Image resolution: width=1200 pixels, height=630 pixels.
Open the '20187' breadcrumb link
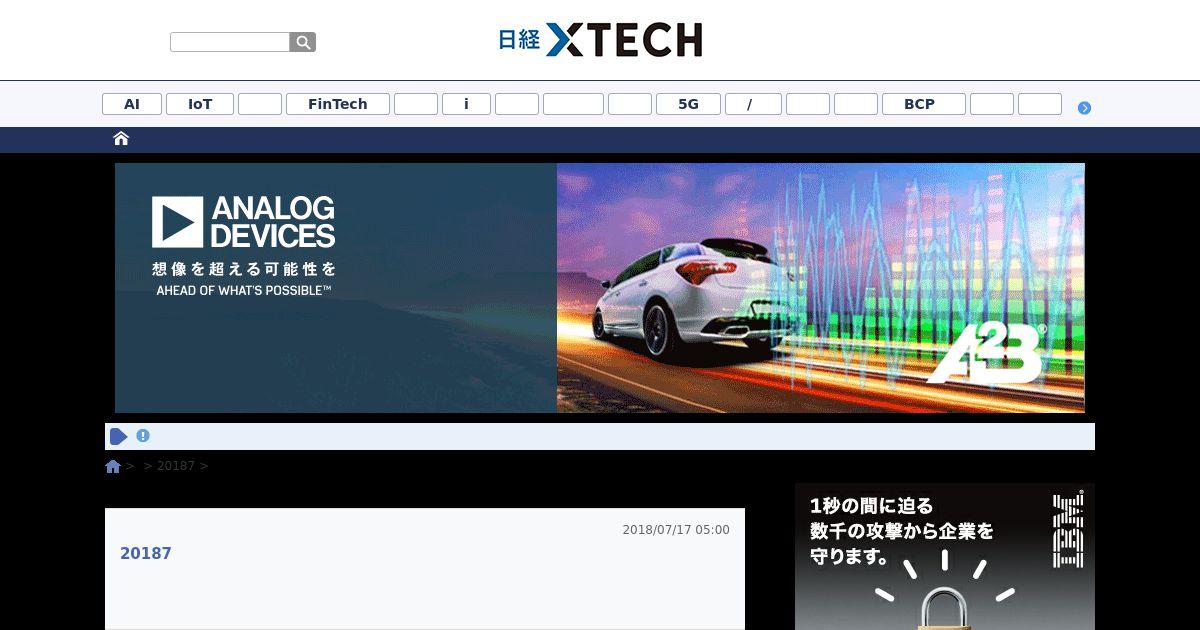[176, 466]
